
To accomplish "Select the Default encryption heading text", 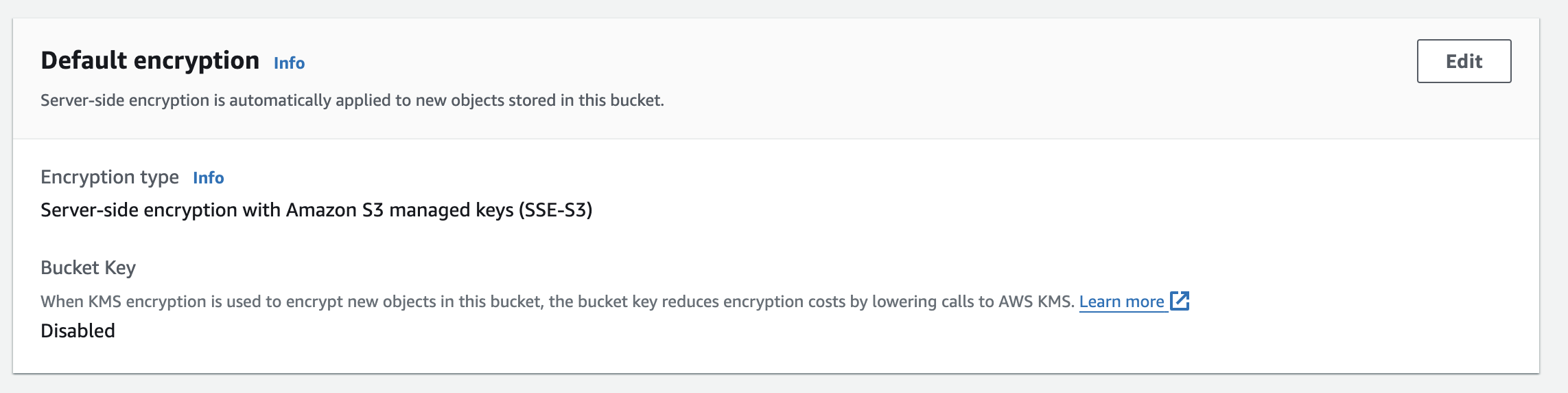I will point(150,60).
